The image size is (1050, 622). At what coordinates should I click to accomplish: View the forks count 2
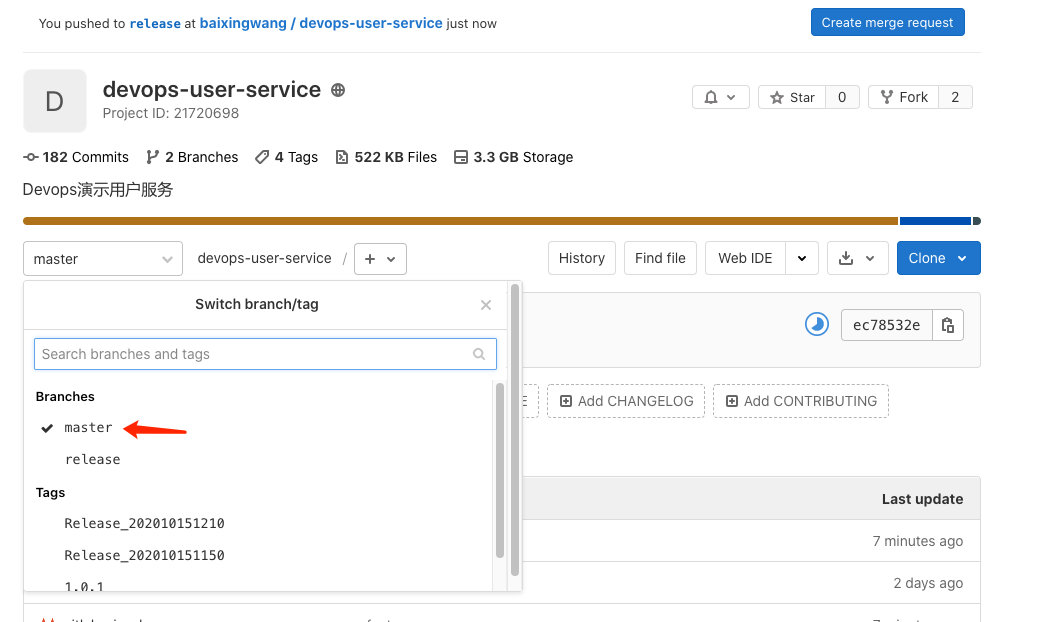(955, 97)
